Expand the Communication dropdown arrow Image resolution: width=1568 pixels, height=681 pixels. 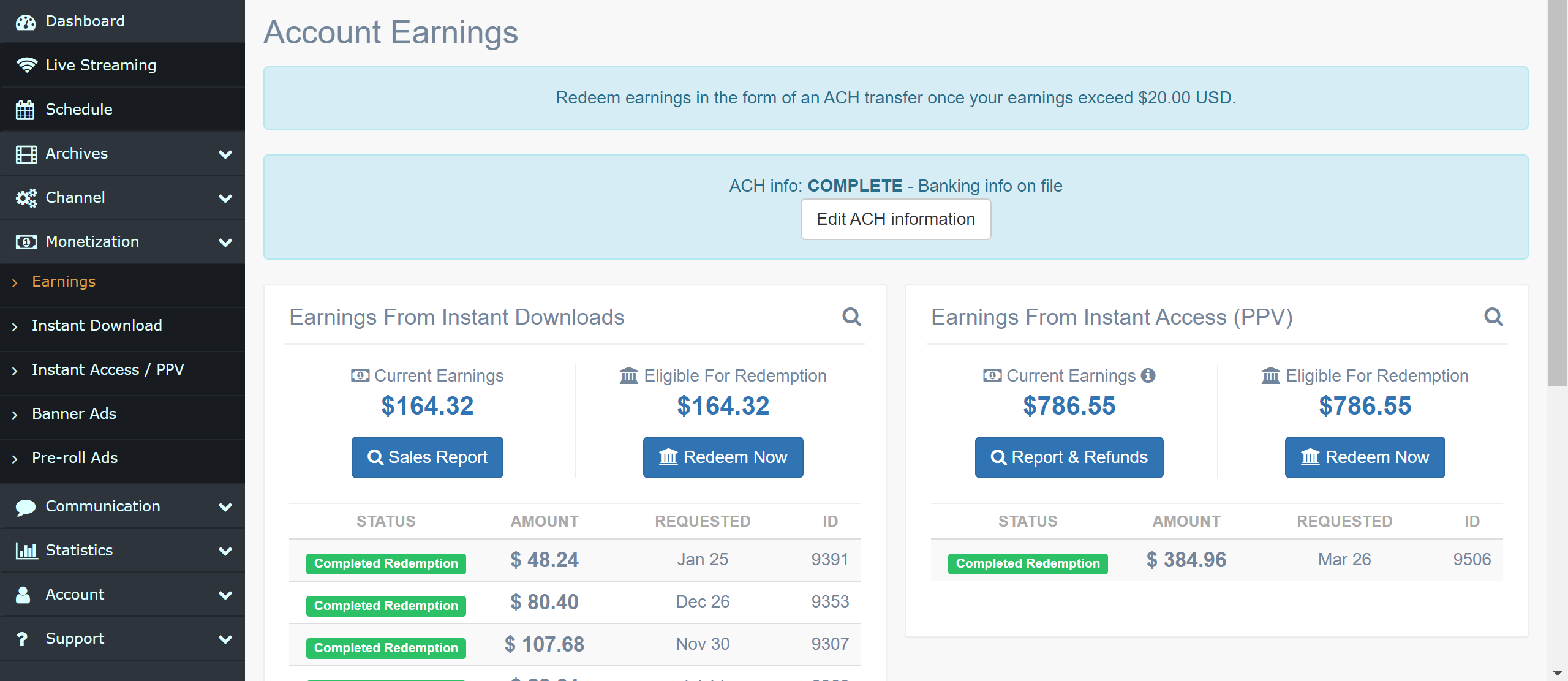(225, 506)
